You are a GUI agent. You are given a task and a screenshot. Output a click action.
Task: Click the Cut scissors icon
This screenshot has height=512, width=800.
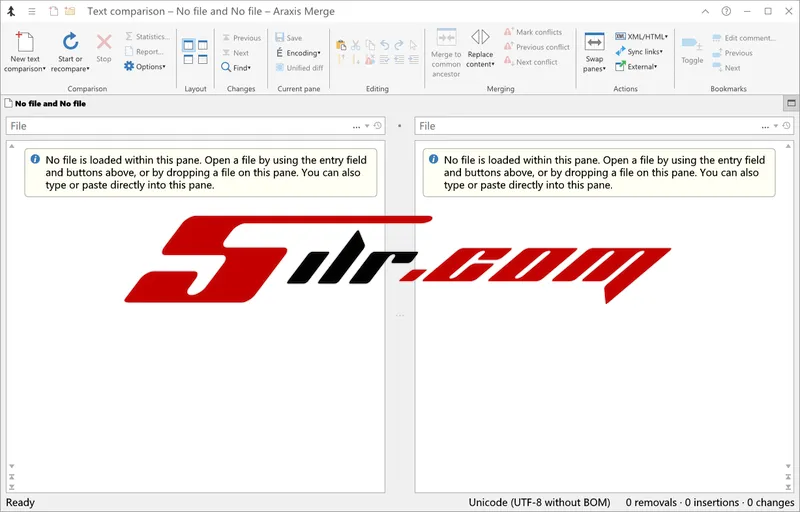356,45
